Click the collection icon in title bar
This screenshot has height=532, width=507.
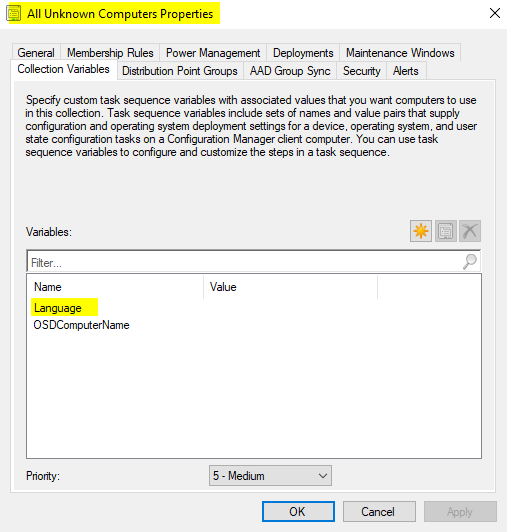[x=14, y=14]
